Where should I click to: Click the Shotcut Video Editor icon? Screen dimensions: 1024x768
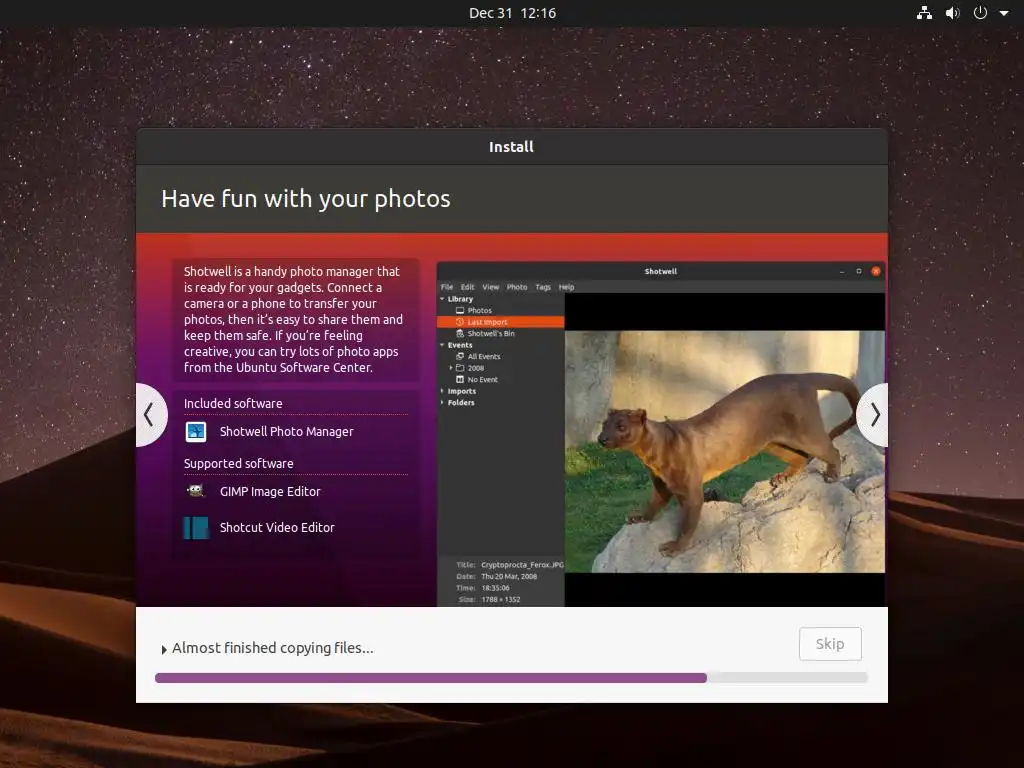click(x=196, y=528)
